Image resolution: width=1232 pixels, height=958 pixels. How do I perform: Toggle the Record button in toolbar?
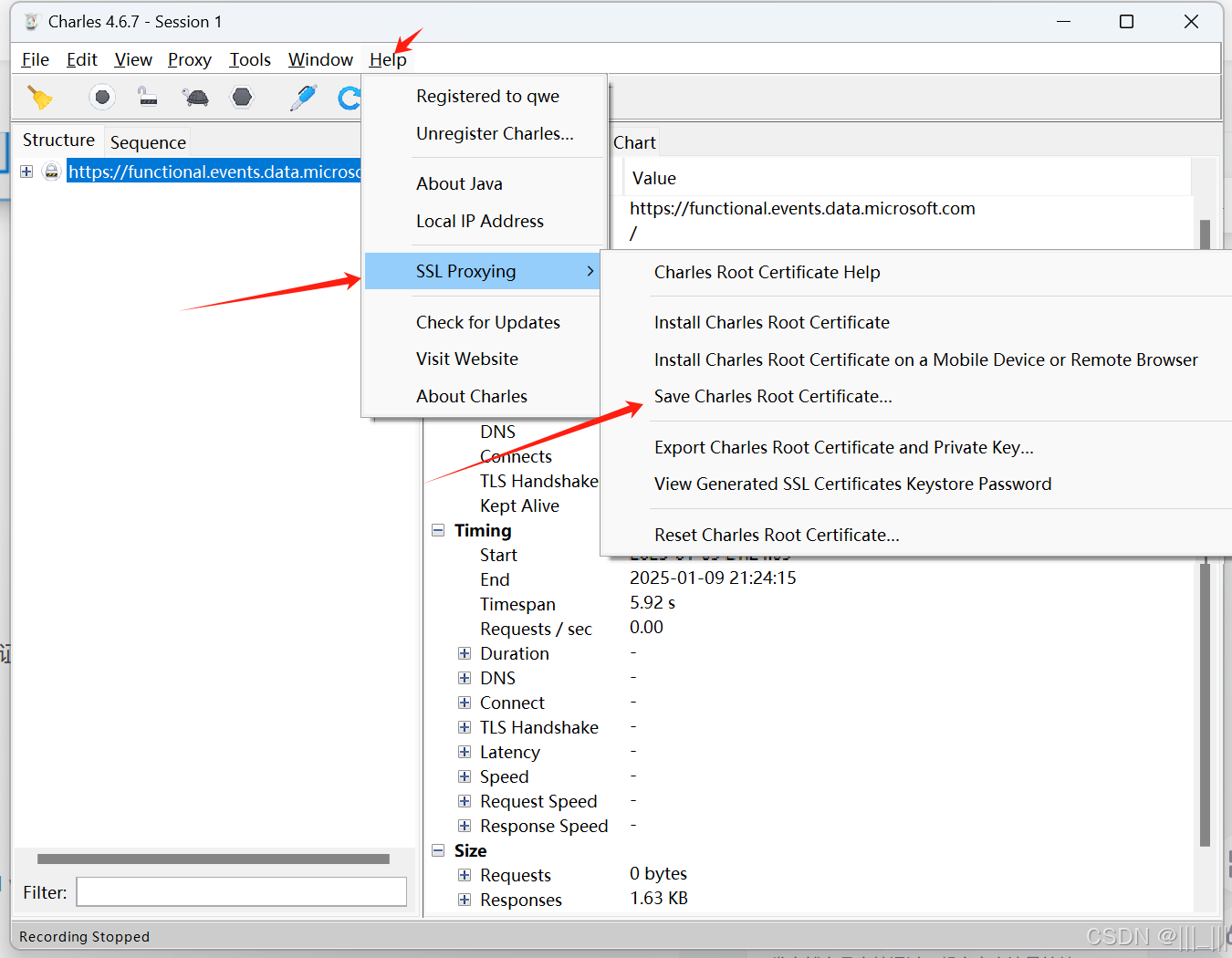102,97
